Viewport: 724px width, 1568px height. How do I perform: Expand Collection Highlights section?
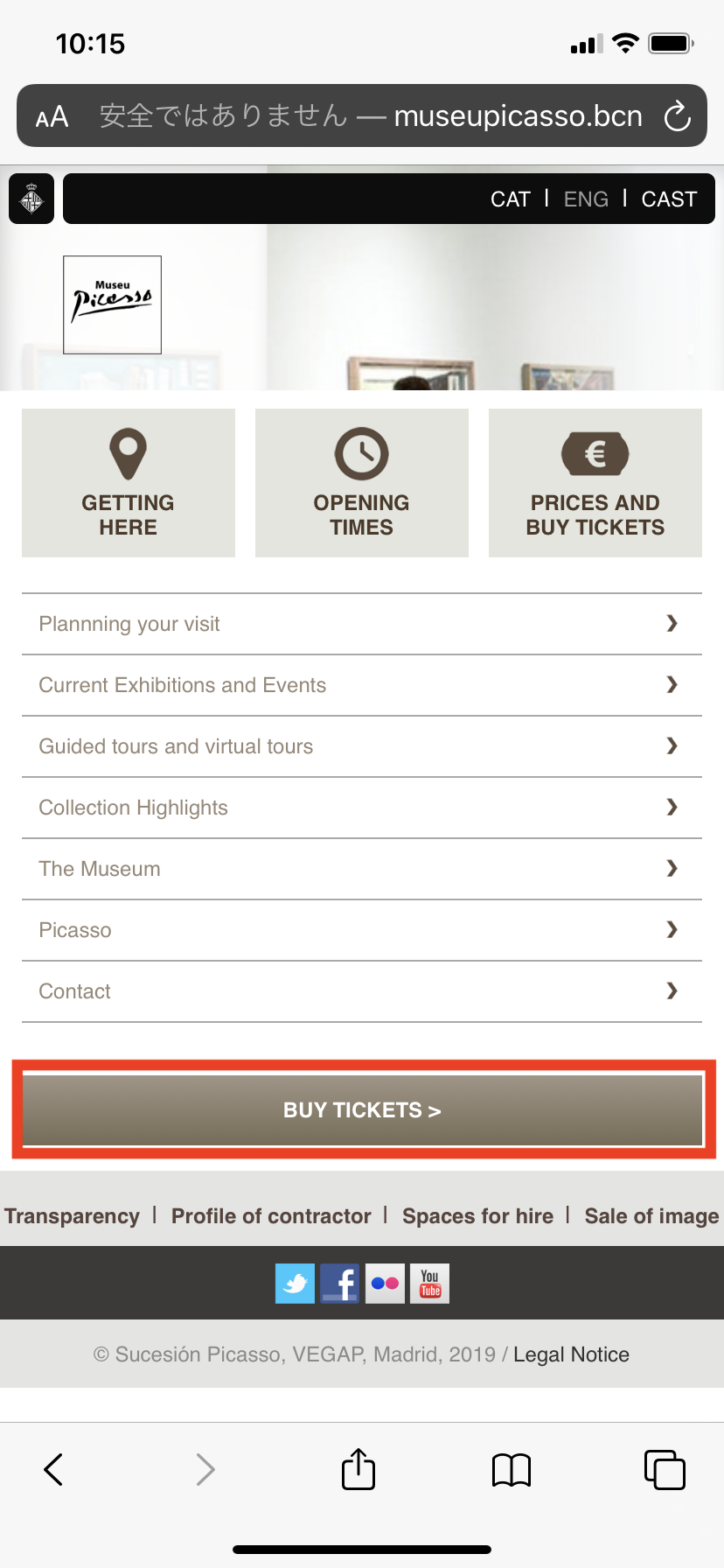[x=362, y=808]
